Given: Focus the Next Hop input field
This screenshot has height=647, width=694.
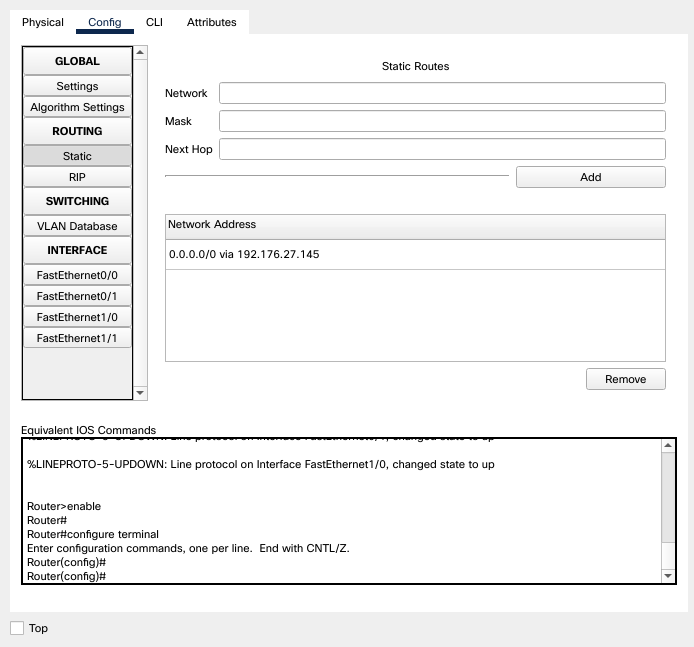Looking at the screenshot, I should (x=442, y=149).
